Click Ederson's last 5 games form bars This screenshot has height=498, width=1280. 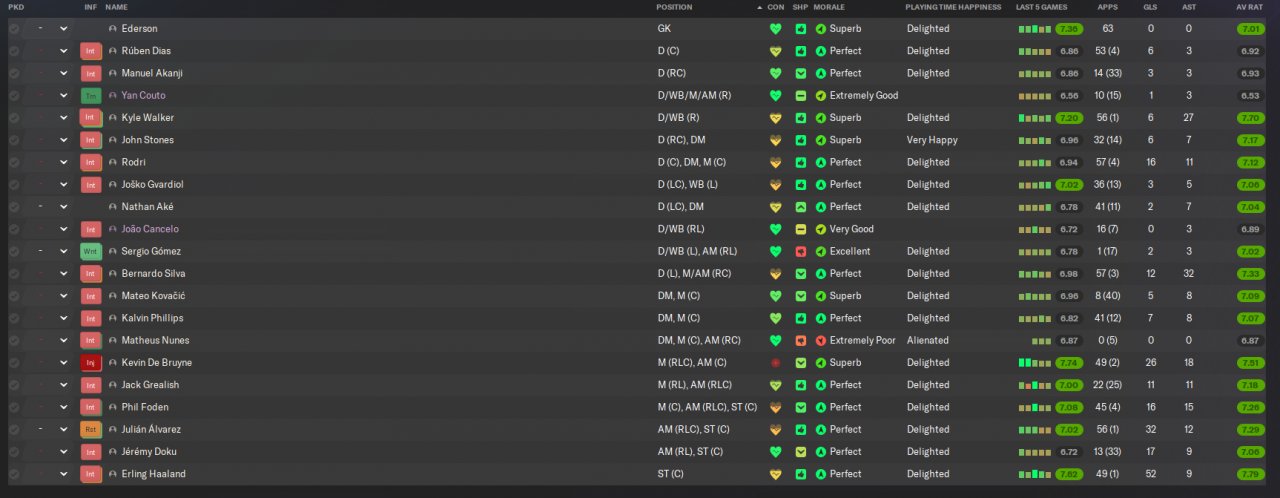1035,29
